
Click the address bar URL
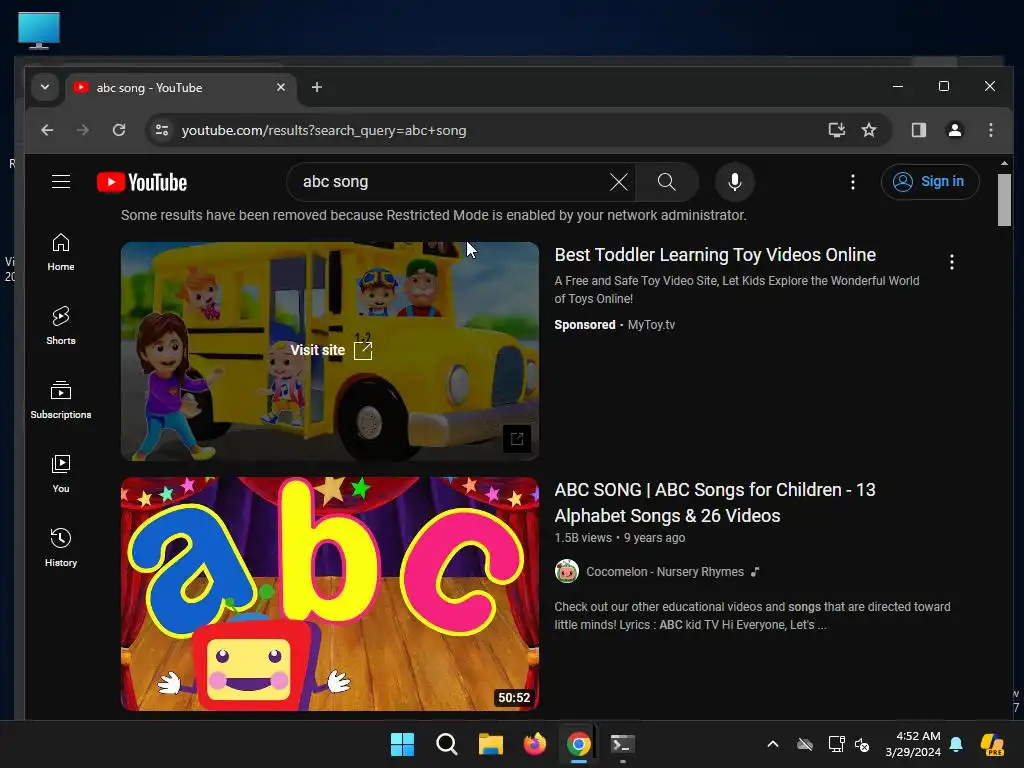[x=324, y=131]
